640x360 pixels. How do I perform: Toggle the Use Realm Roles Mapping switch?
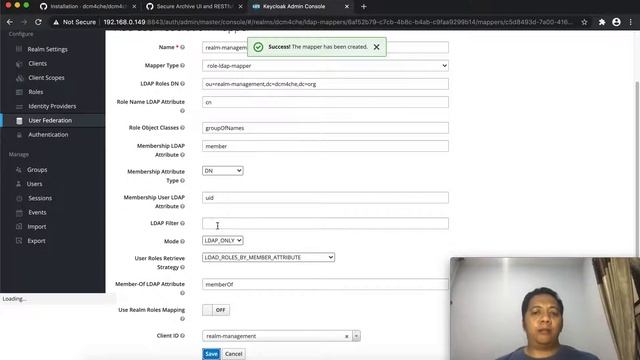pos(216,310)
